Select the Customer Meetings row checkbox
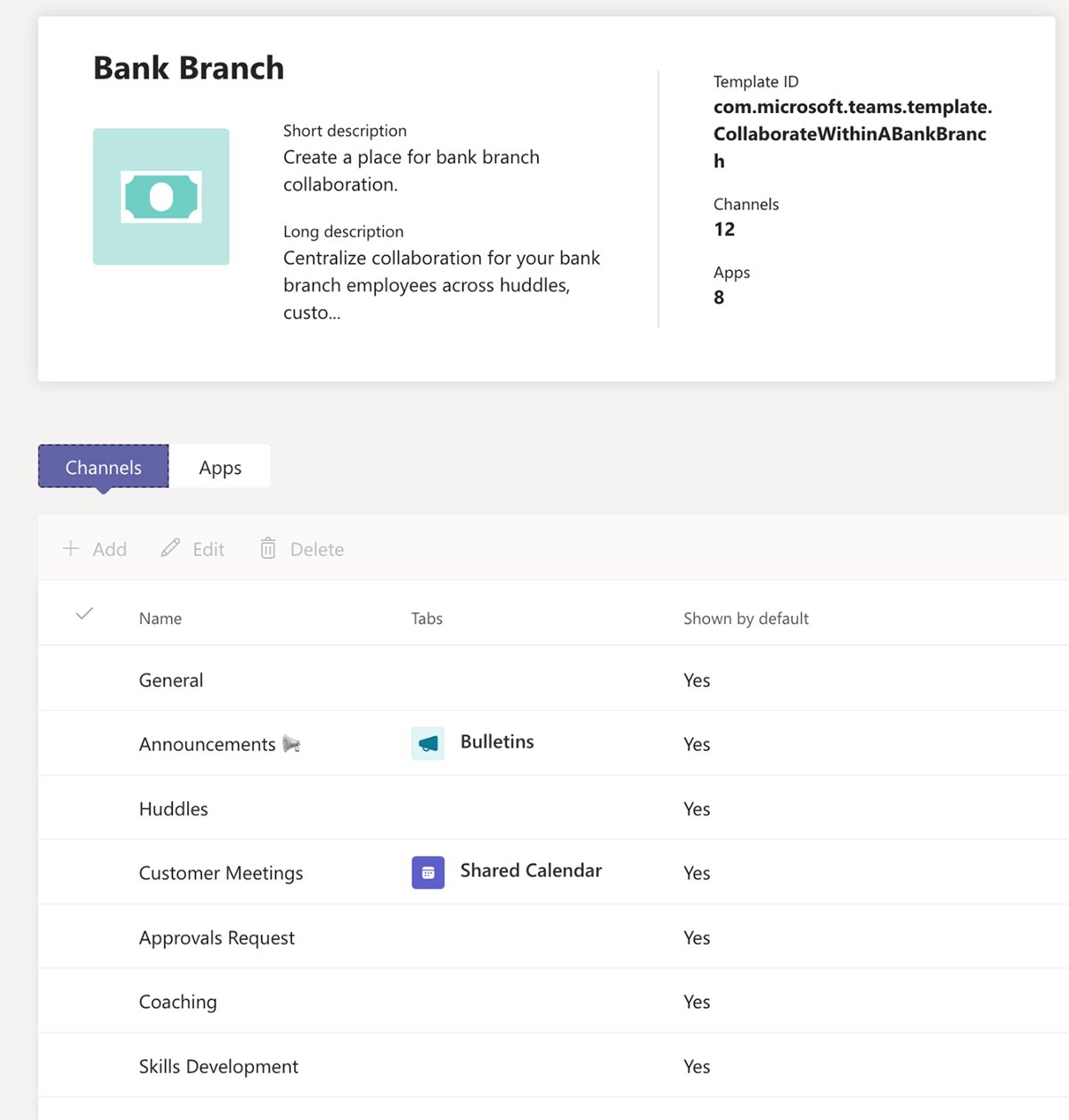Image resolution: width=1069 pixels, height=1120 pixels. [84, 872]
